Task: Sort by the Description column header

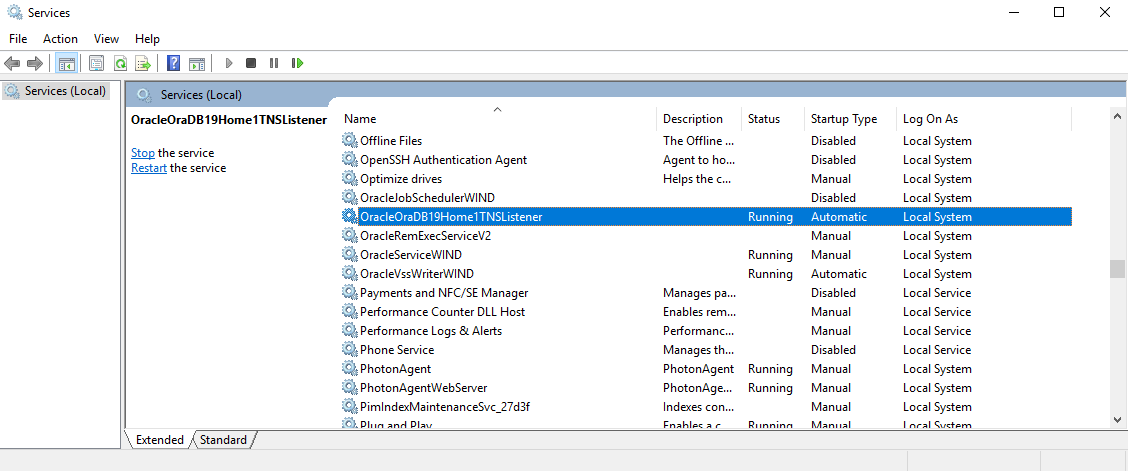Action: click(699, 119)
